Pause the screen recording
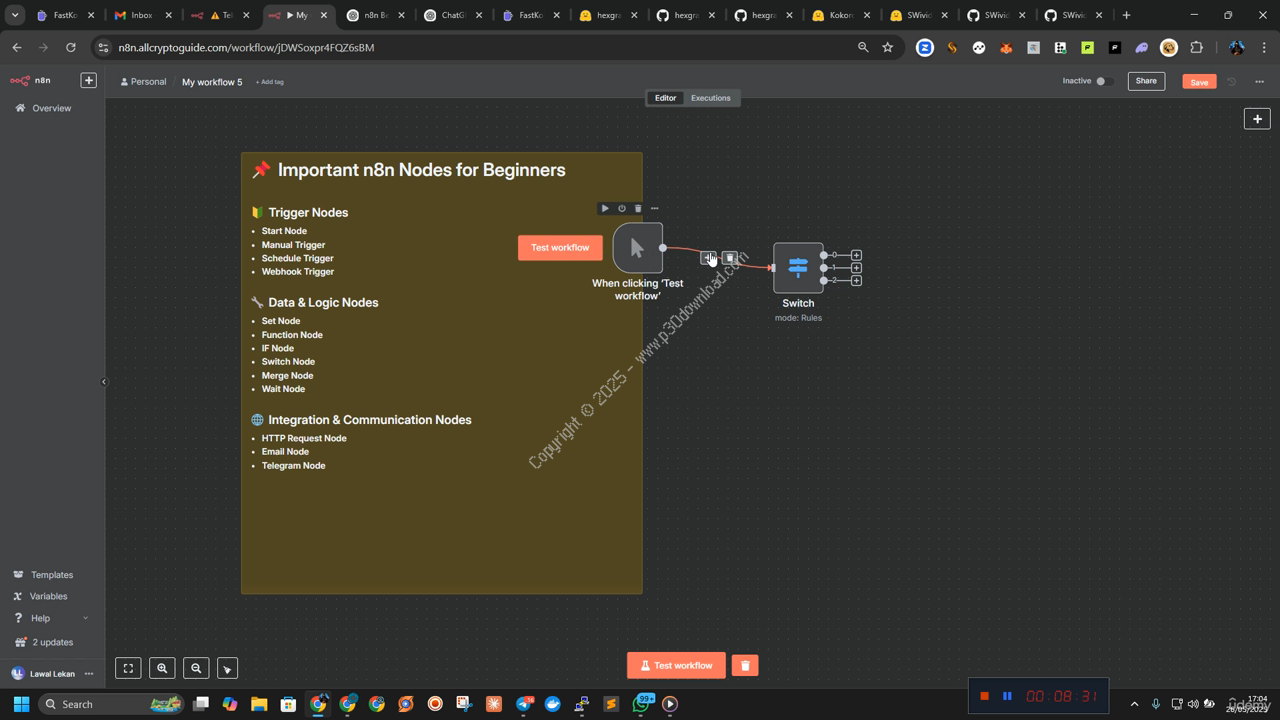This screenshot has width=1280, height=720. pyautogui.click(x=1007, y=696)
